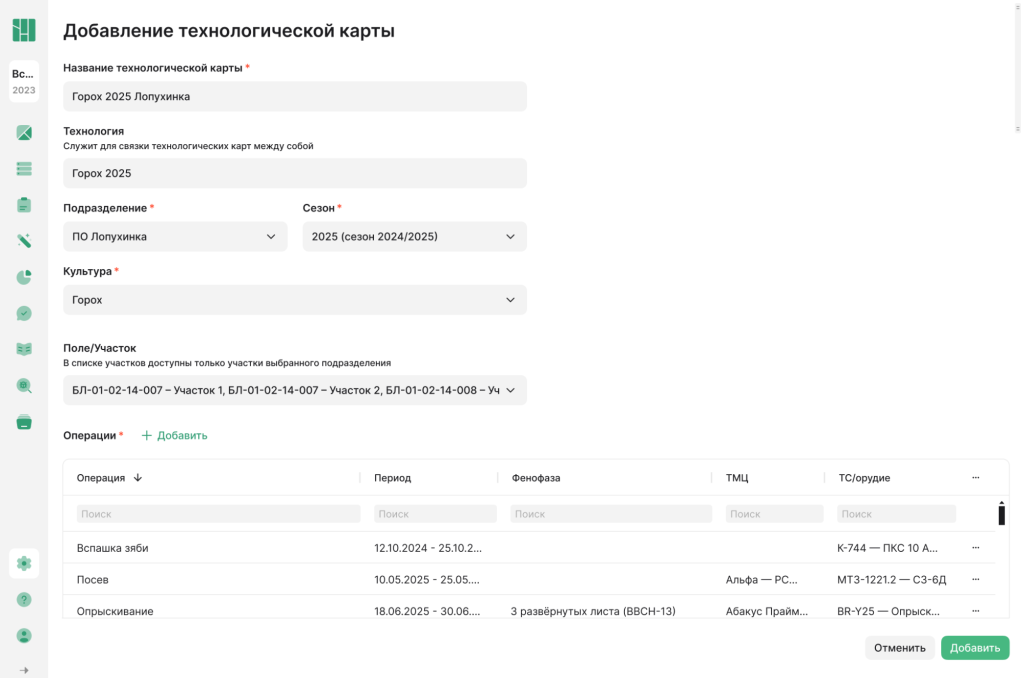Open the magic wand tool in sidebar

pos(24,241)
